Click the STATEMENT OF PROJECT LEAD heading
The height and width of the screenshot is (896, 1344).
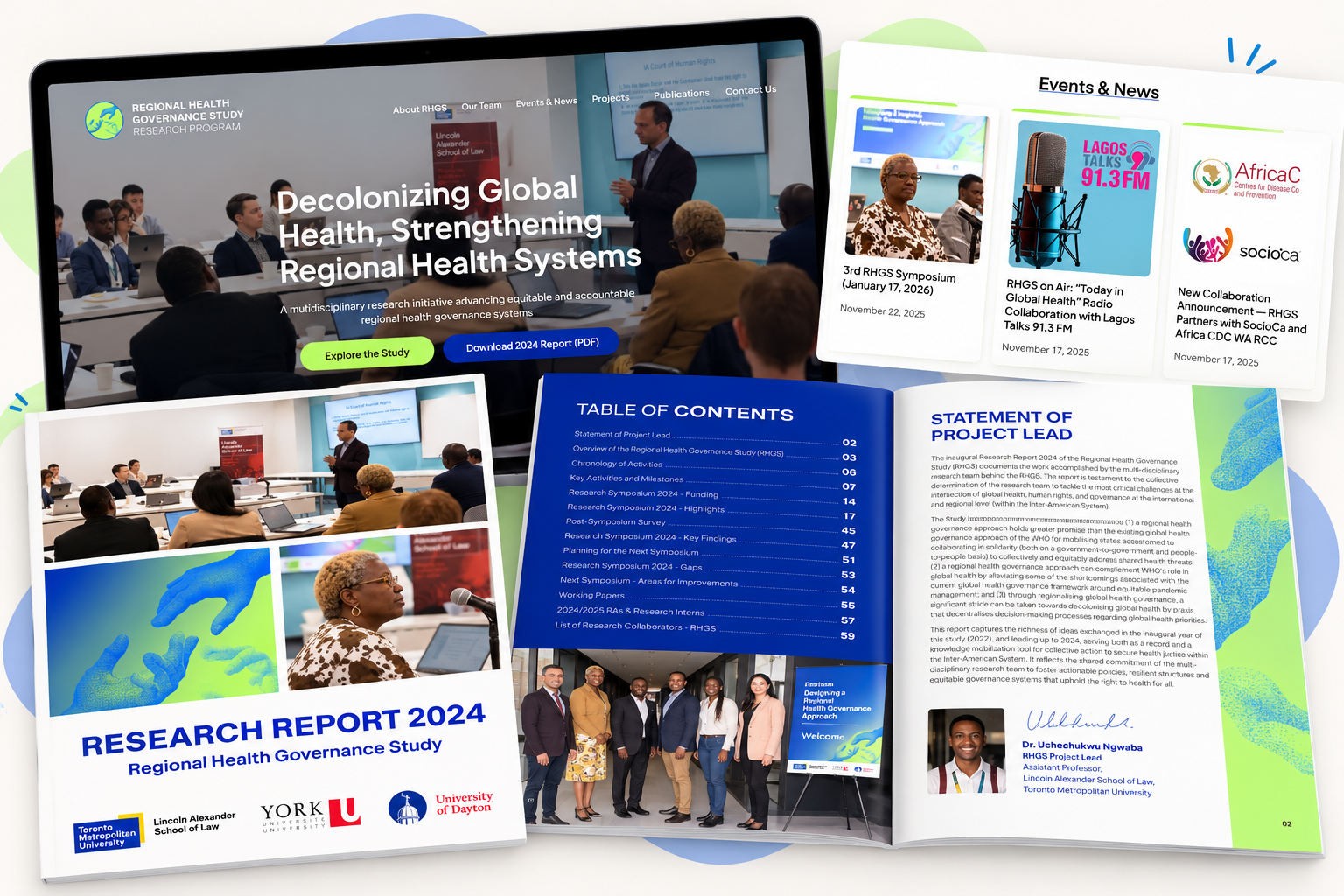[x=1002, y=426]
